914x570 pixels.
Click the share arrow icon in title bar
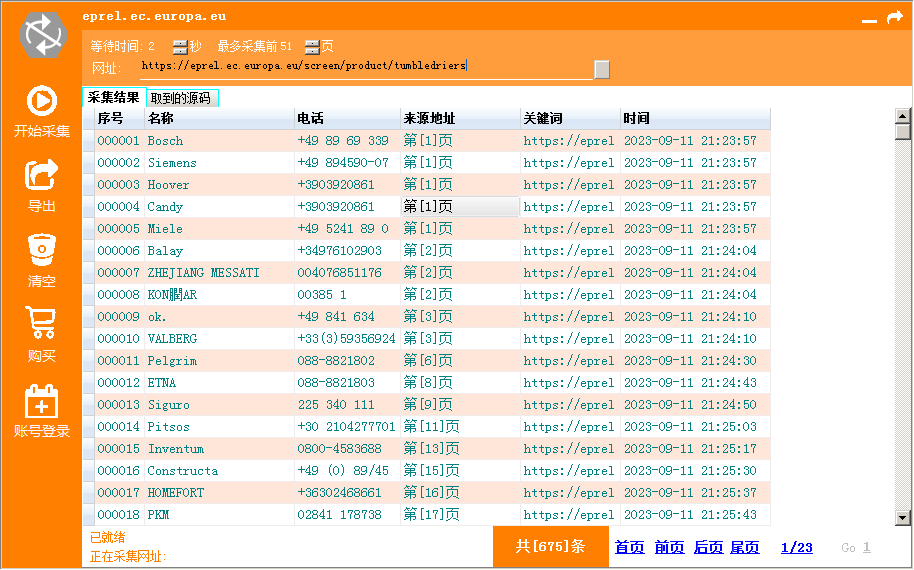(x=895, y=17)
